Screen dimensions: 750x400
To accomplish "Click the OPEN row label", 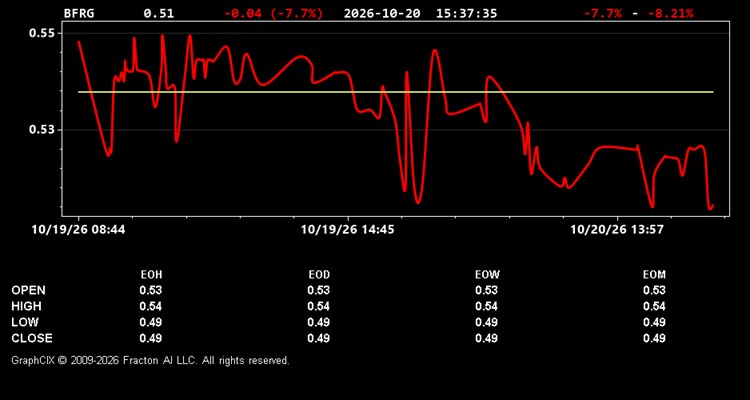I will 29,290.
